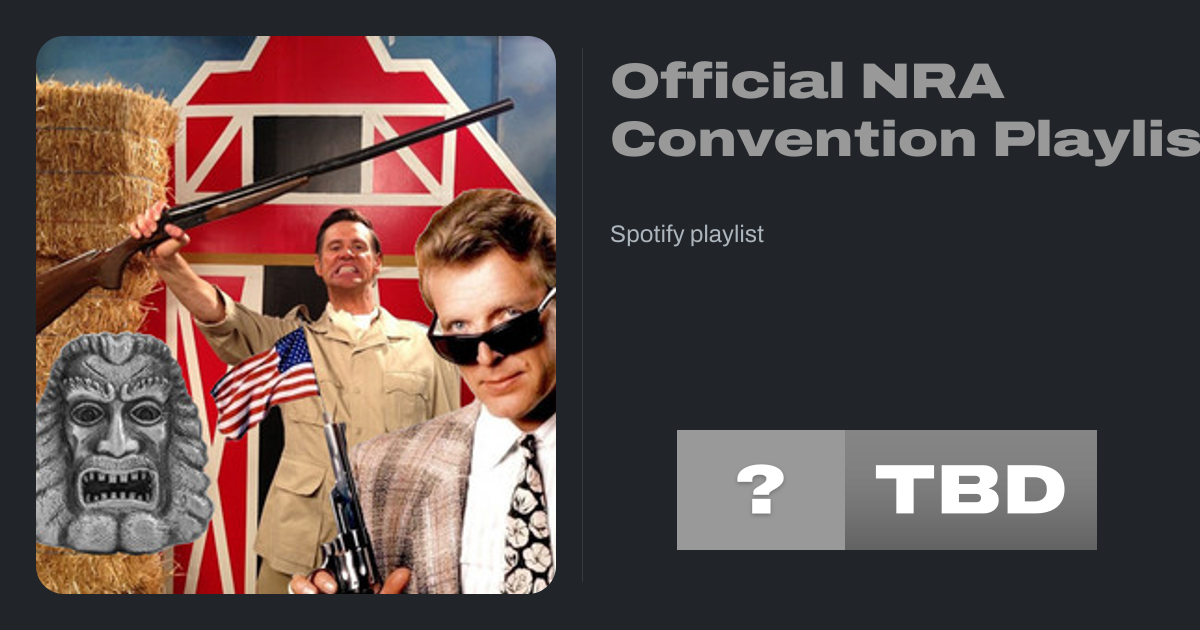
Task: Click the word Convention in title
Action: click(x=794, y=140)
